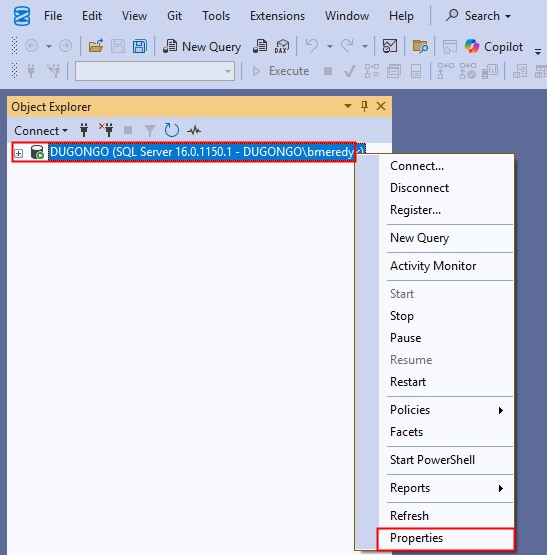Click the New Query toolbar button
This screenshot has width=547, height=555.
tap(202, 46)
